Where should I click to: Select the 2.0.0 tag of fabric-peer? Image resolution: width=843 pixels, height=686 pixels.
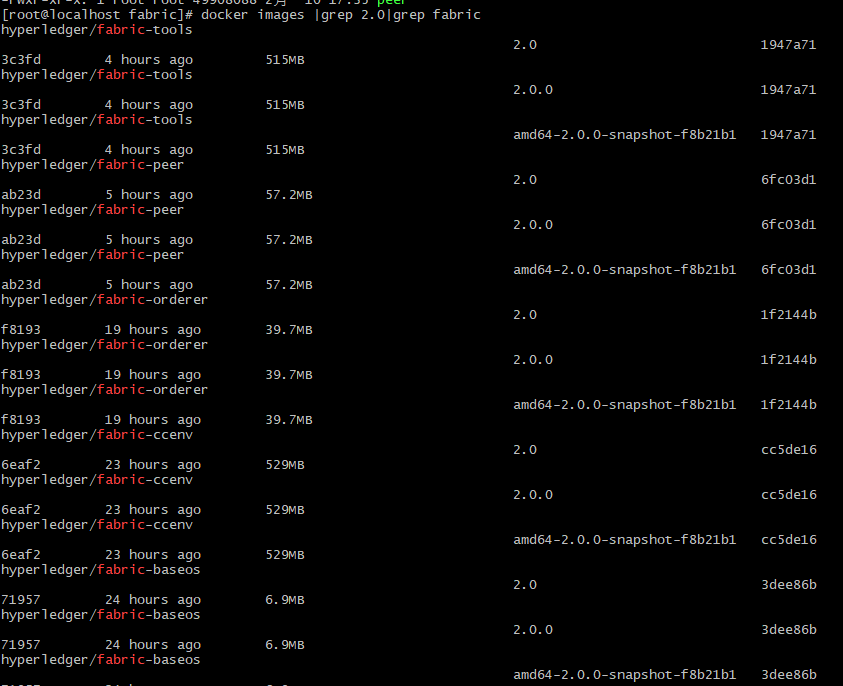tap(533, 225)
